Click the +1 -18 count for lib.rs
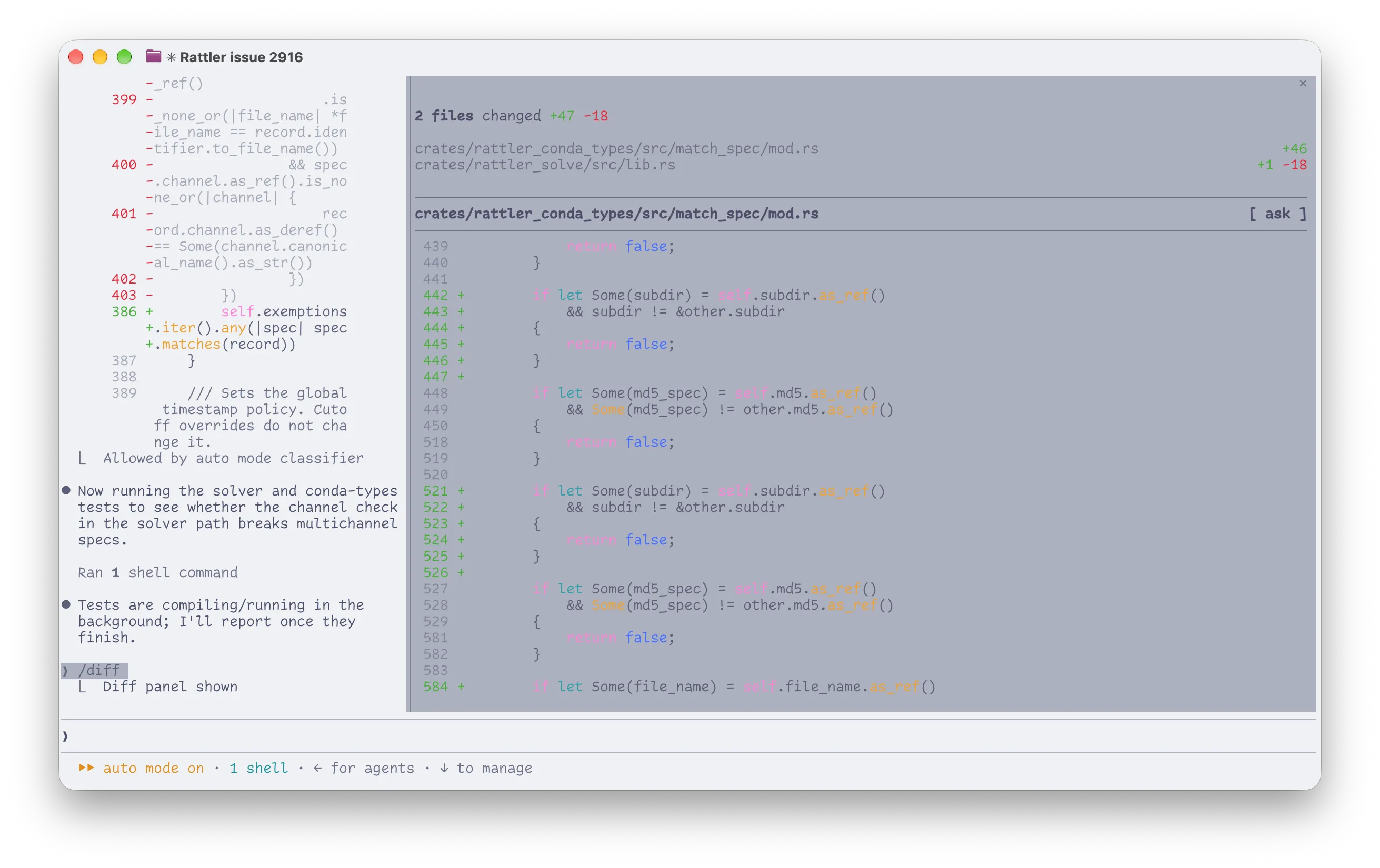 tap(1282, 165)
